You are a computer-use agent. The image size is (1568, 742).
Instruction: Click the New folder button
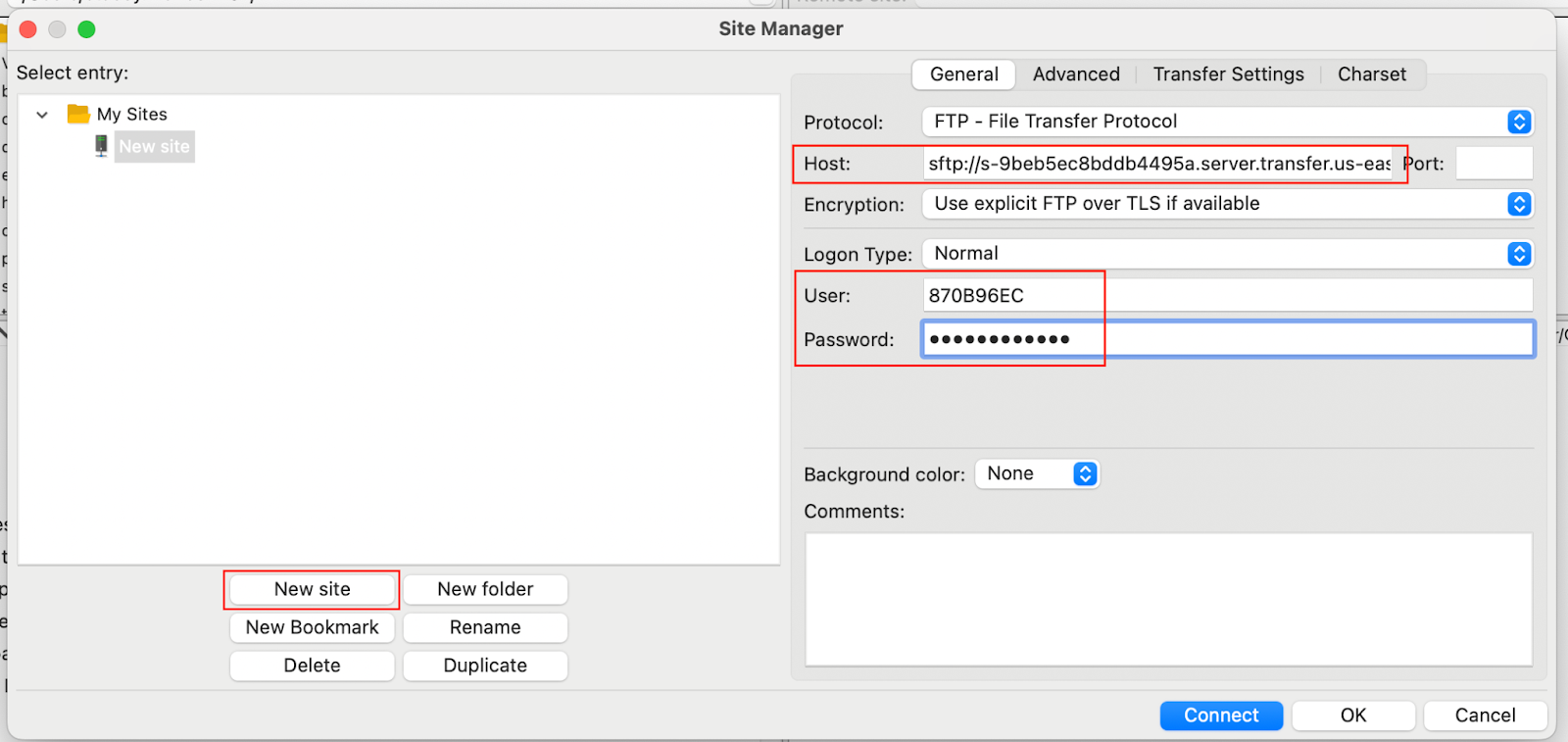485,589
